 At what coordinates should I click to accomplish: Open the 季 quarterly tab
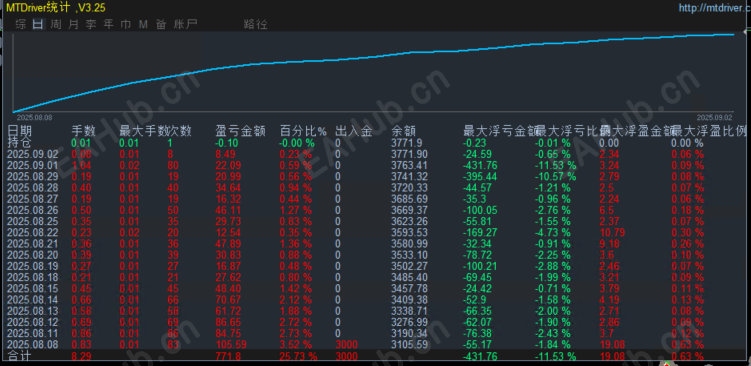click(91, 24)
